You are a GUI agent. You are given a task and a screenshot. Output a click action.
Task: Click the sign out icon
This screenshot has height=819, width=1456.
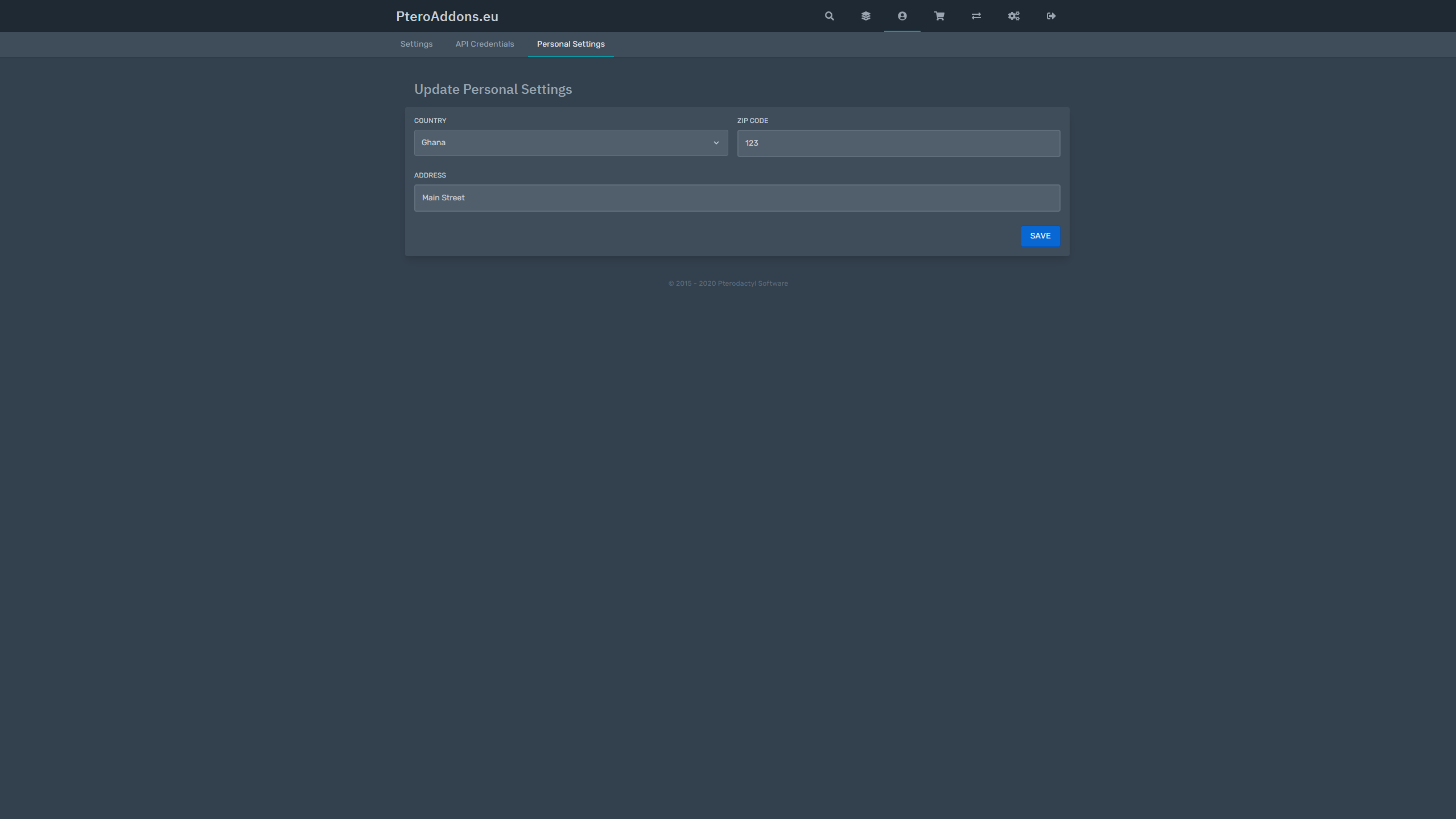(1051, 16)
